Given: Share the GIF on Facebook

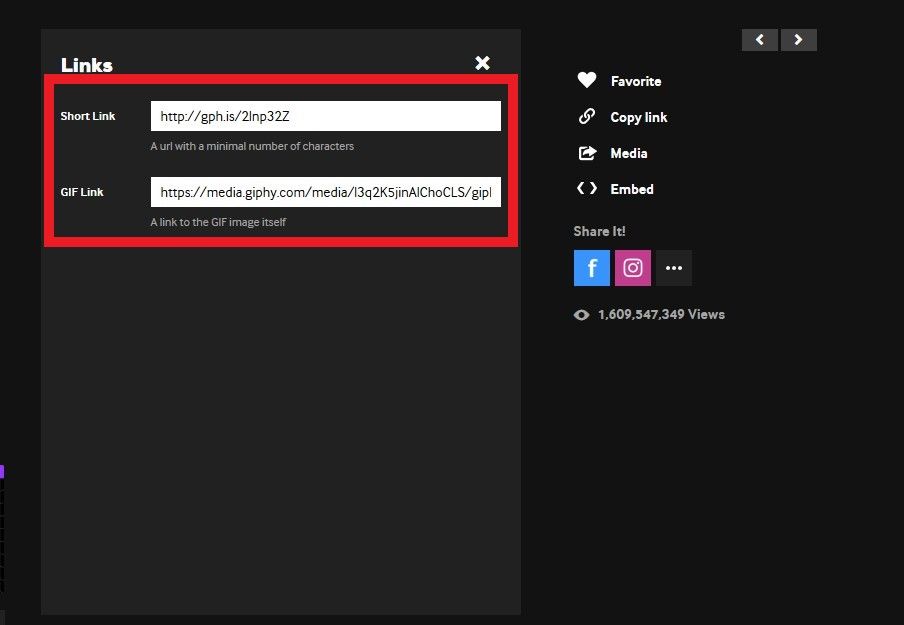Looking at the screenshot, I should tap(592, 268).
